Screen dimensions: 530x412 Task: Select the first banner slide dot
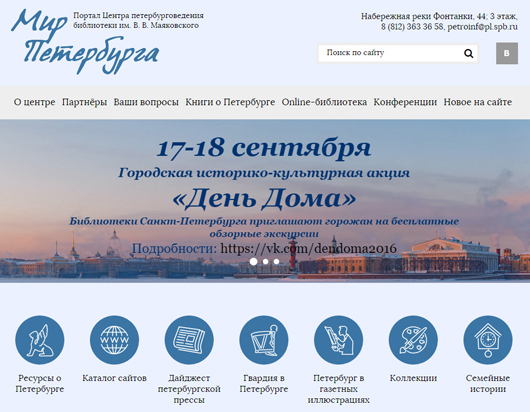[x=253, y=261]
